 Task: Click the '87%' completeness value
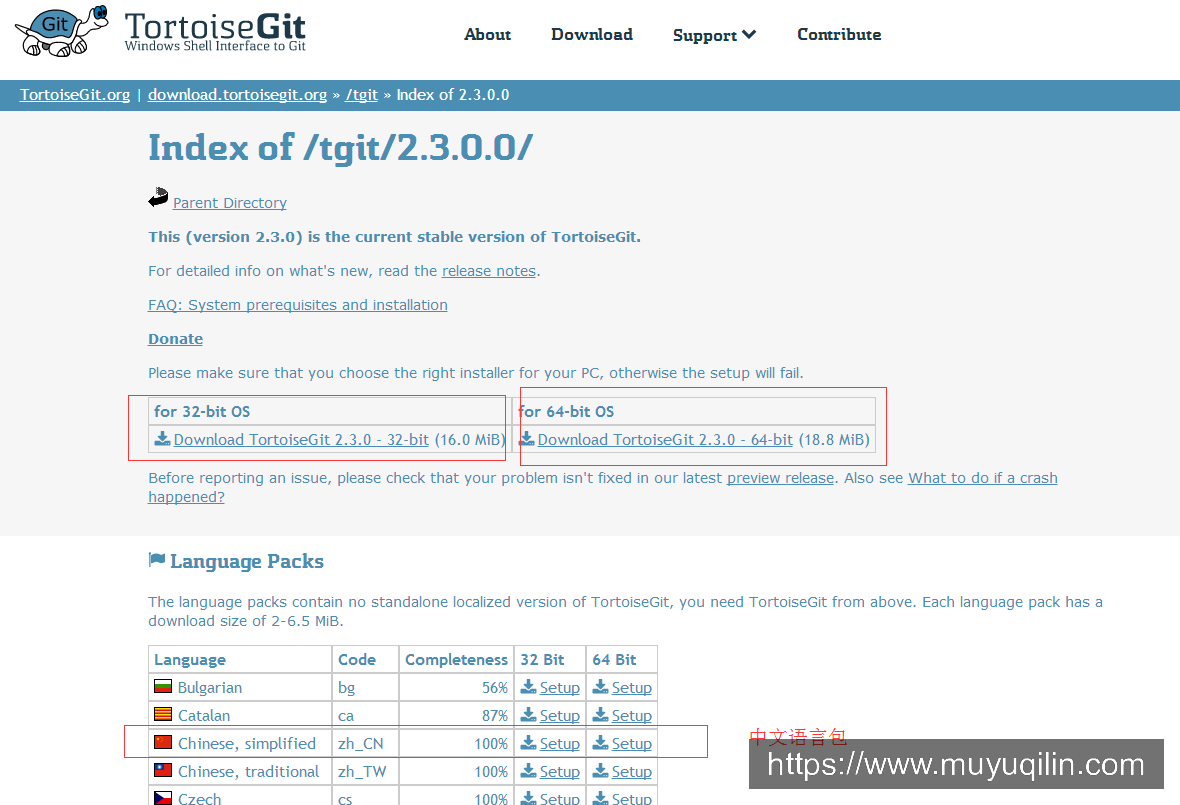click(495, 715)
